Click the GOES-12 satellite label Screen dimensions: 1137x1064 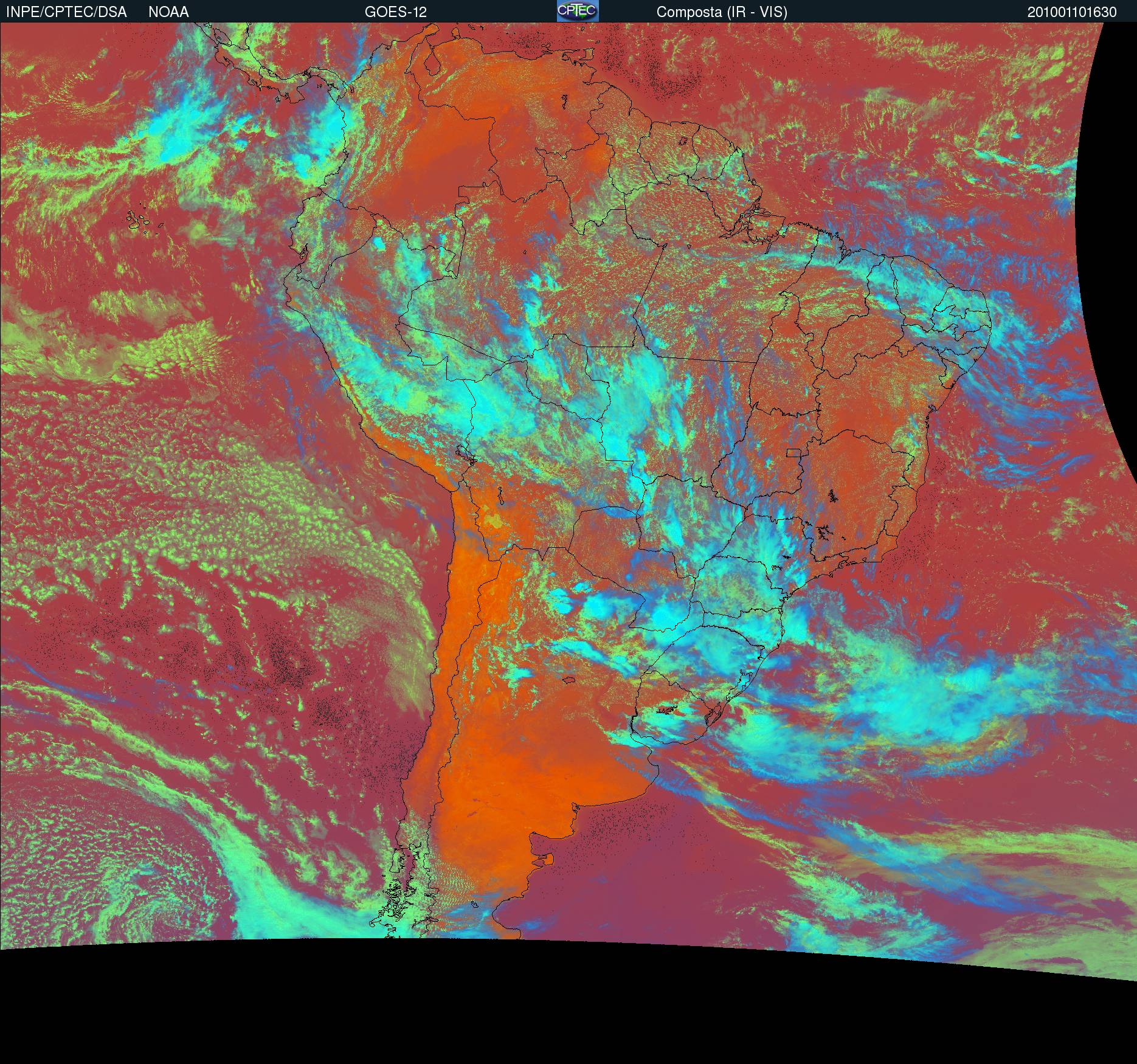pyautogui.click(x=395, y=12)
